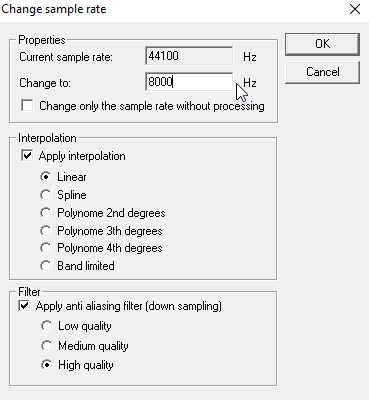The width and height of the screenshot is (369, 400).
Task: Click the Current sample rate field showing 44100
Action: [189, 56]
